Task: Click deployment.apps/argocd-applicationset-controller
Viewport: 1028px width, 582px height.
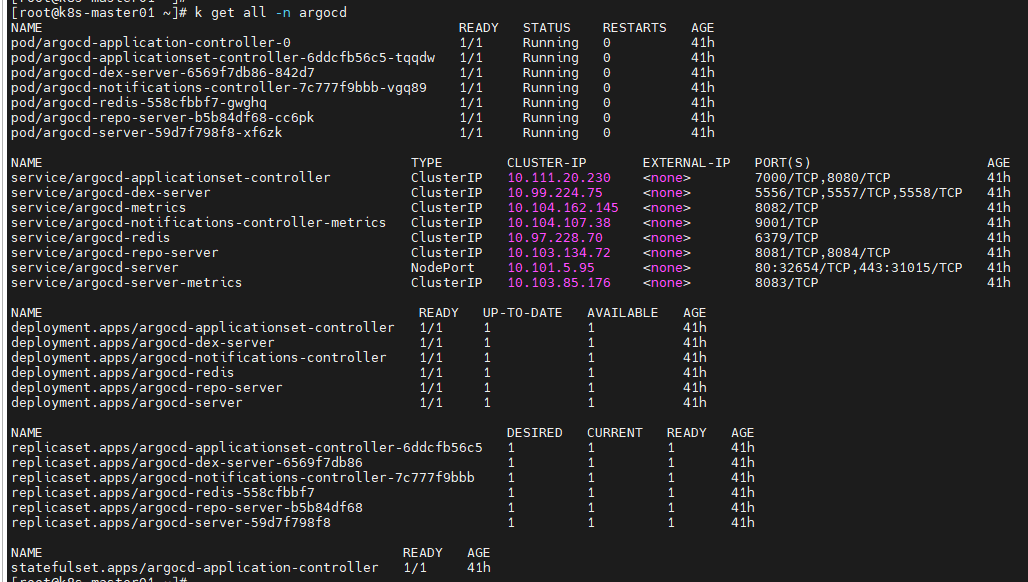Action: (203, 328)
